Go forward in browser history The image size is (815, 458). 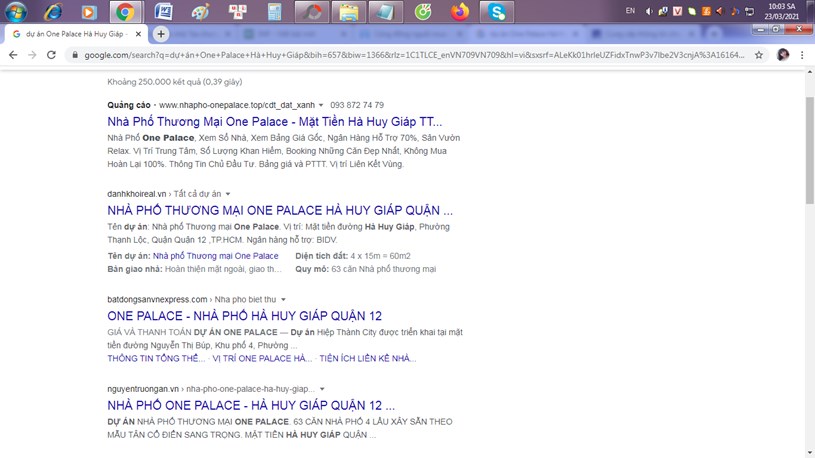point(32,55)
